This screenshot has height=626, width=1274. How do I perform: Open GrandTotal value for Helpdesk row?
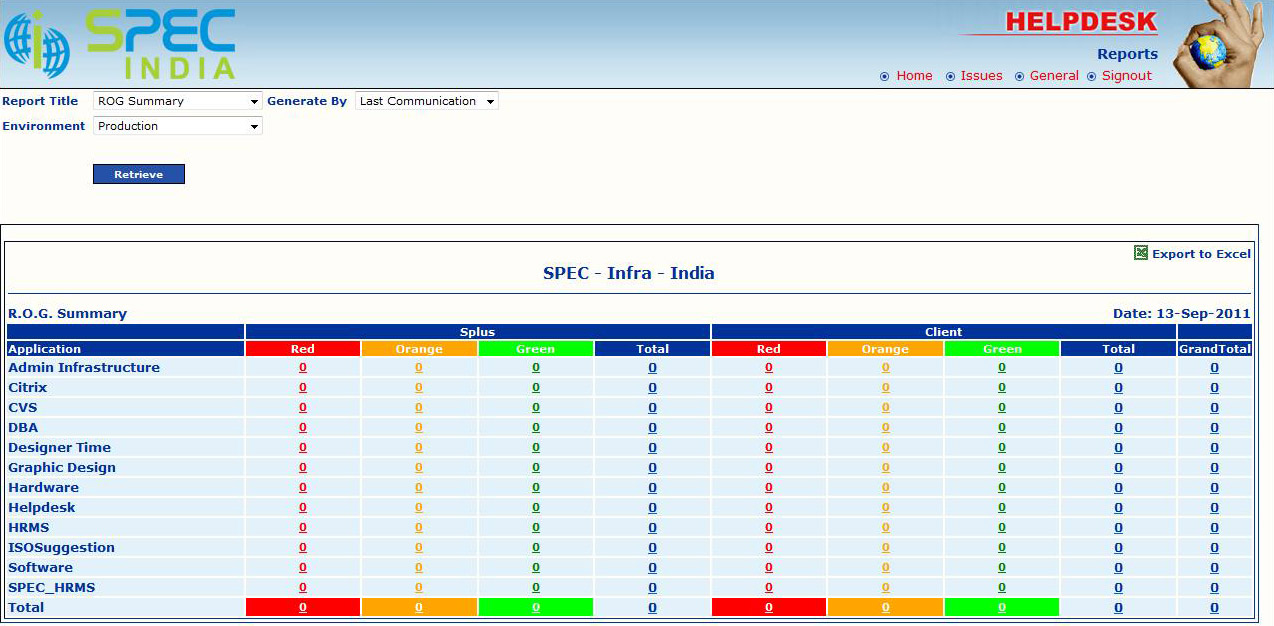[1214, 508]
